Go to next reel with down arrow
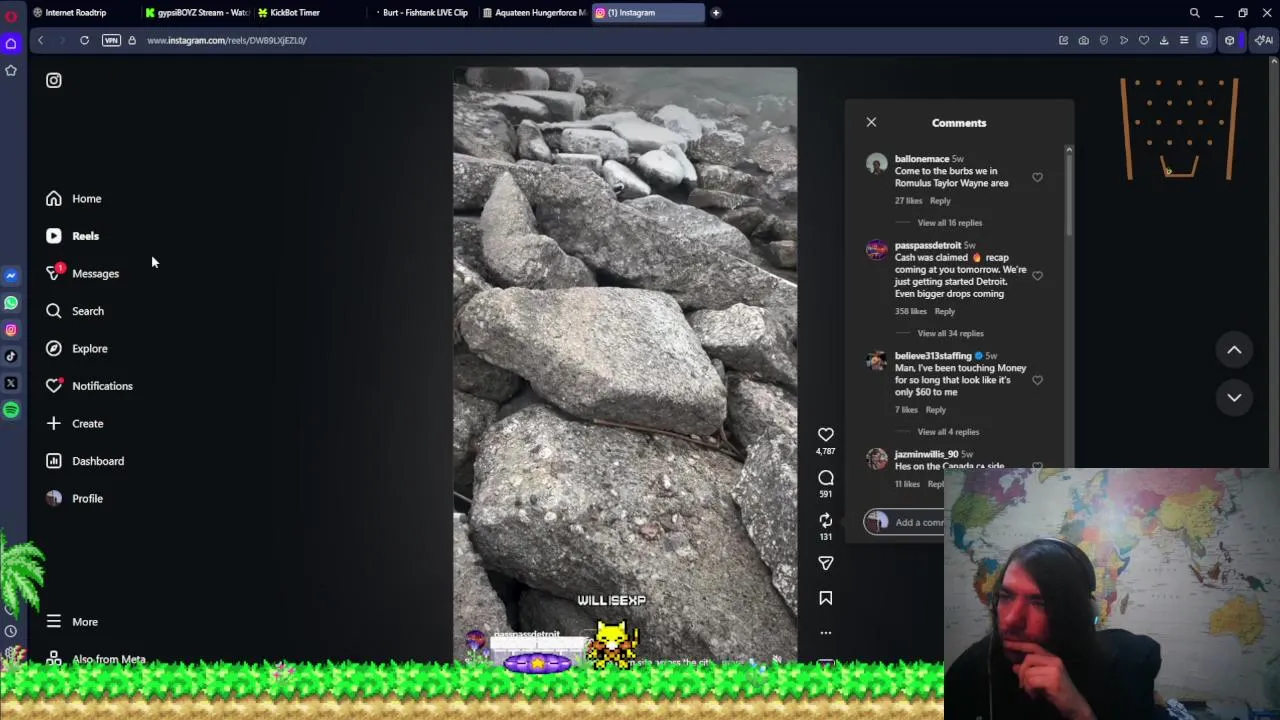This screenshot has width=1280, height=720. tap(1234, 397)
